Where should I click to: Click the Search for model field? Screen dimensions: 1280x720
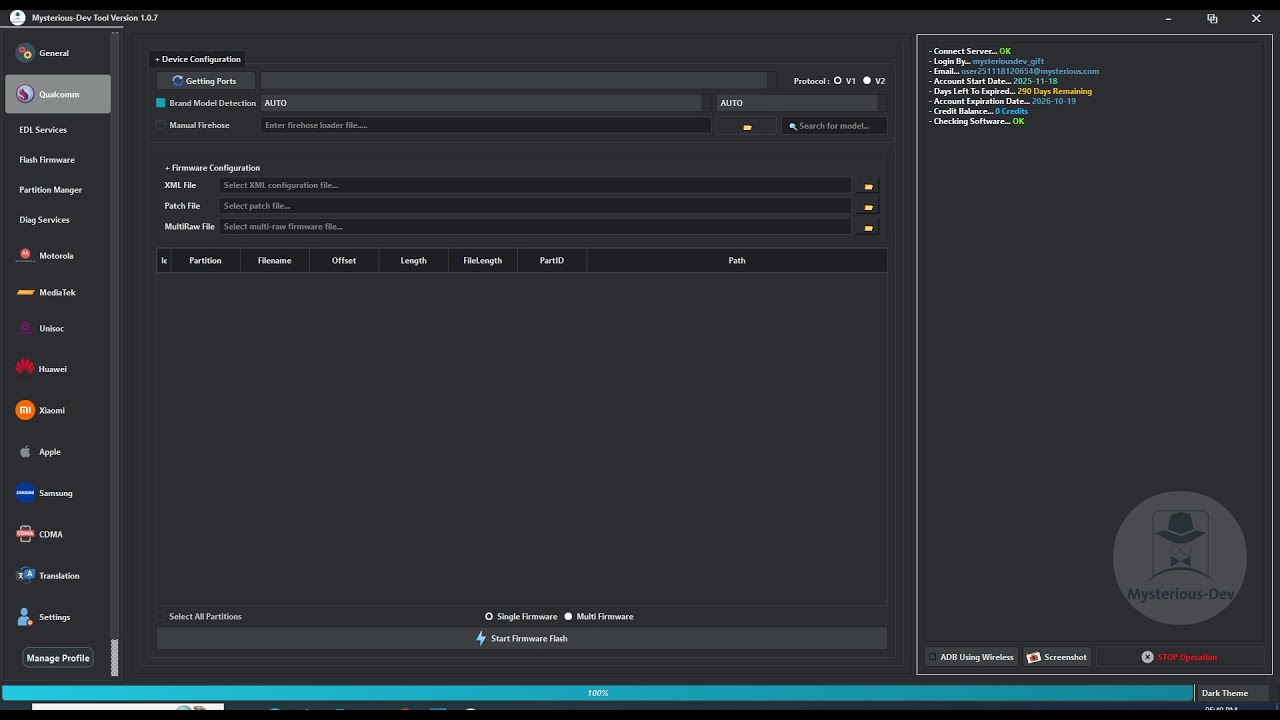(x=834, y=126)
